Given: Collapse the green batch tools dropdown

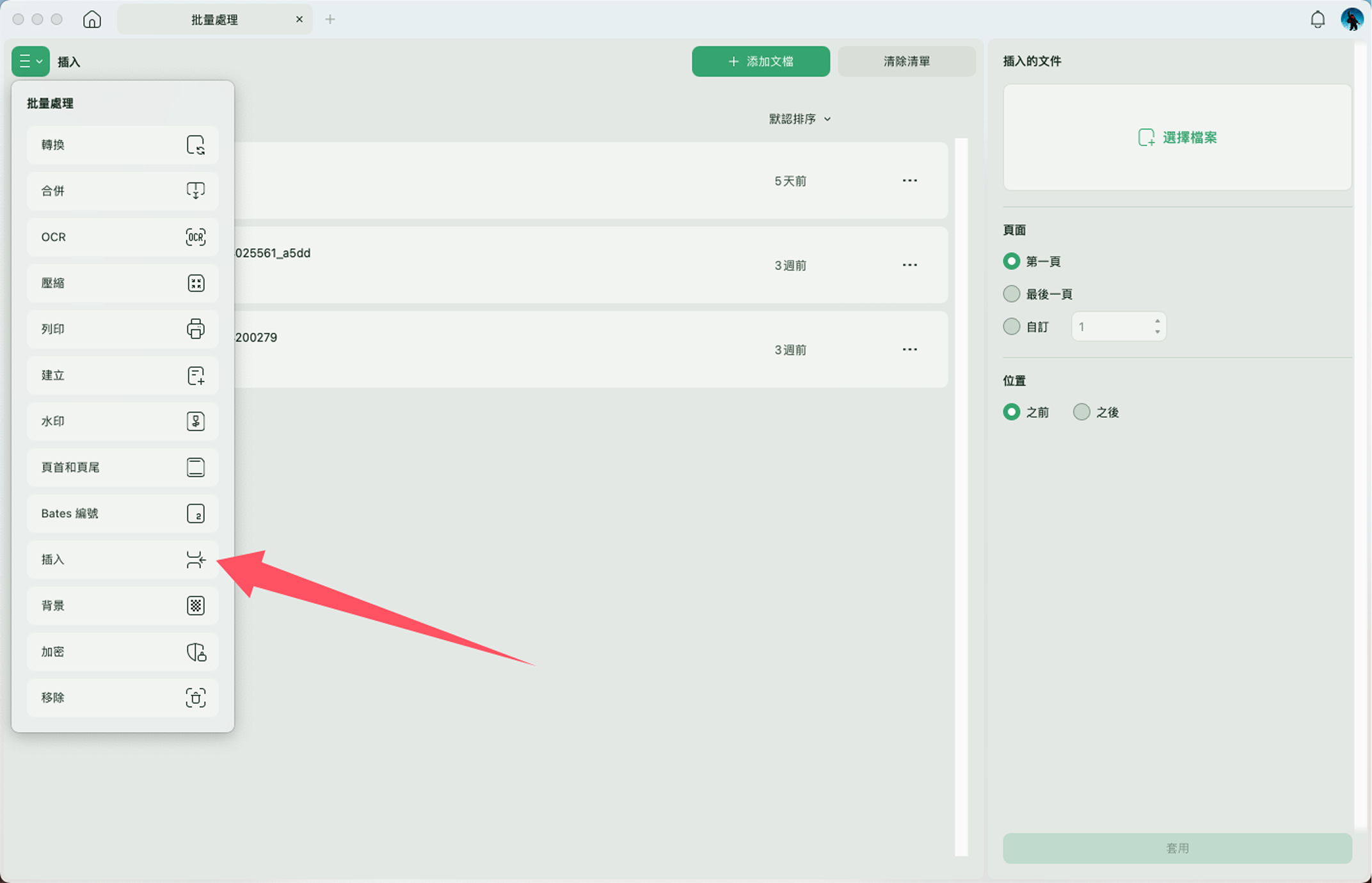Looking at the screenshot, I should 30,61.
